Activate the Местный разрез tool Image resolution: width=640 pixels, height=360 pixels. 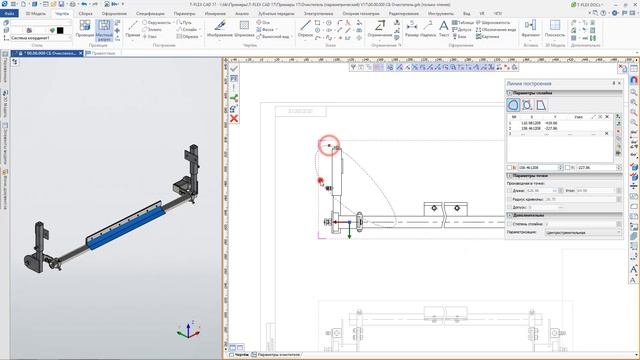(104, 30)
